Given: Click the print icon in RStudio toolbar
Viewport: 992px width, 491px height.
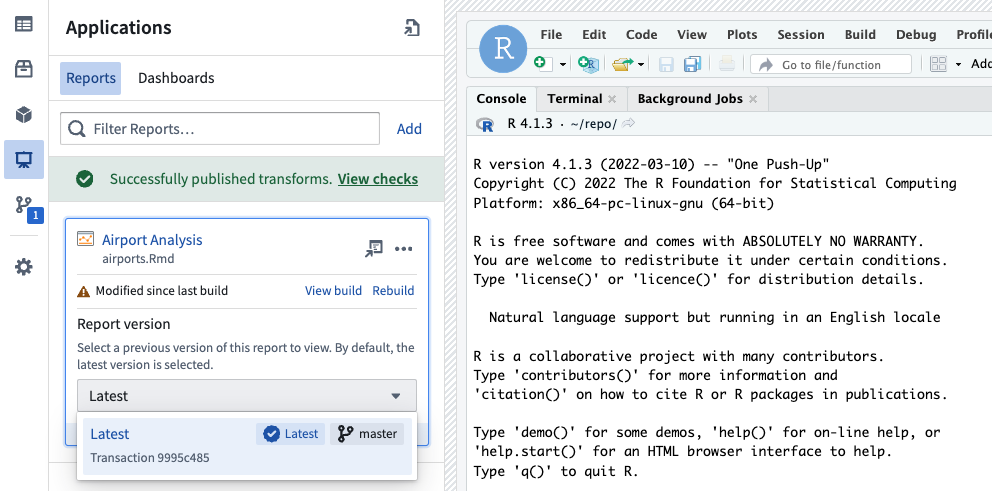Looking at the screenshot, I should [727, 63].
